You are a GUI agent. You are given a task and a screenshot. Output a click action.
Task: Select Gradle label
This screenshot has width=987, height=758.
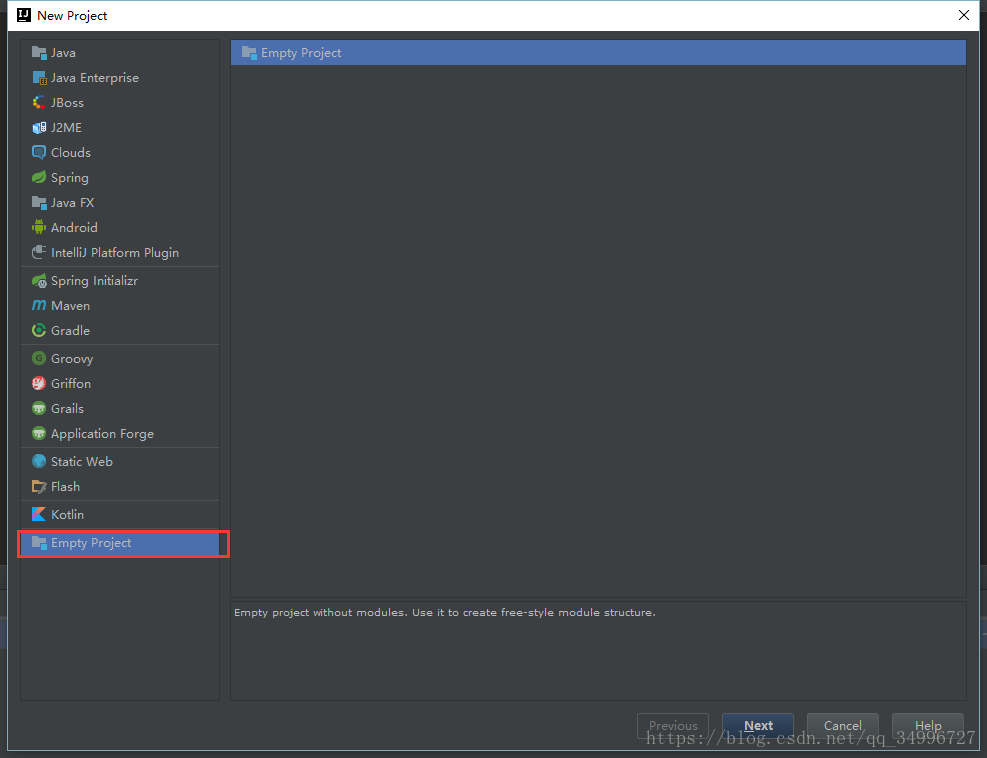[x=70, y=331]
